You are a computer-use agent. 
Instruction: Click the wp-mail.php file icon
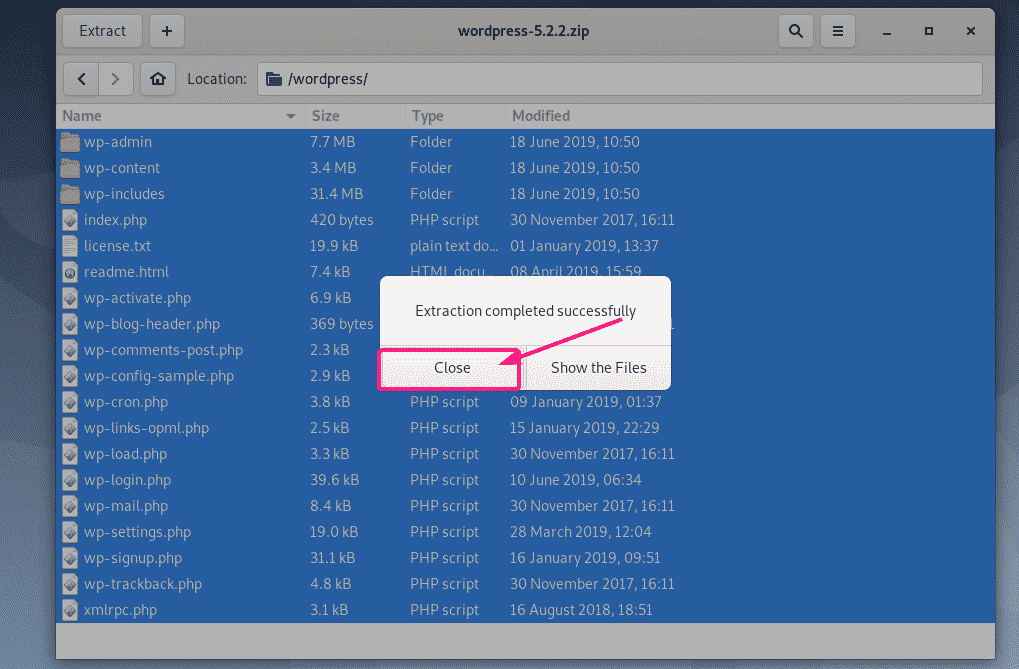[x=70, y=506]
